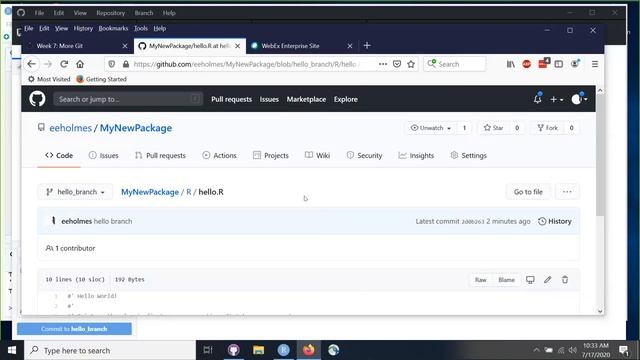
Task: Toggle the Firefox sidebar icon
Action: [559, 64]
